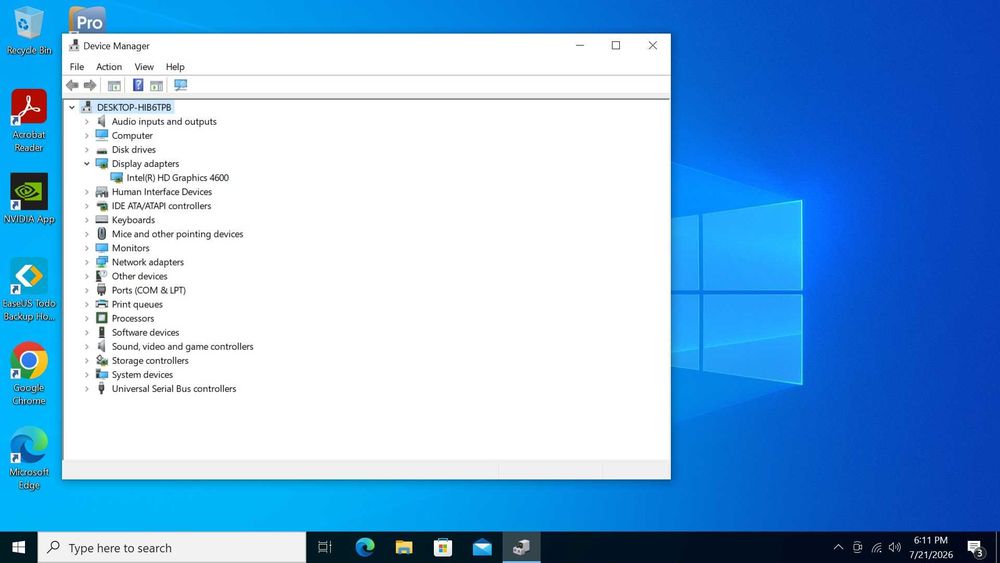Select the Software devices label
Viewport: 1000px width, 563px height.
click(x=145, y=332)
